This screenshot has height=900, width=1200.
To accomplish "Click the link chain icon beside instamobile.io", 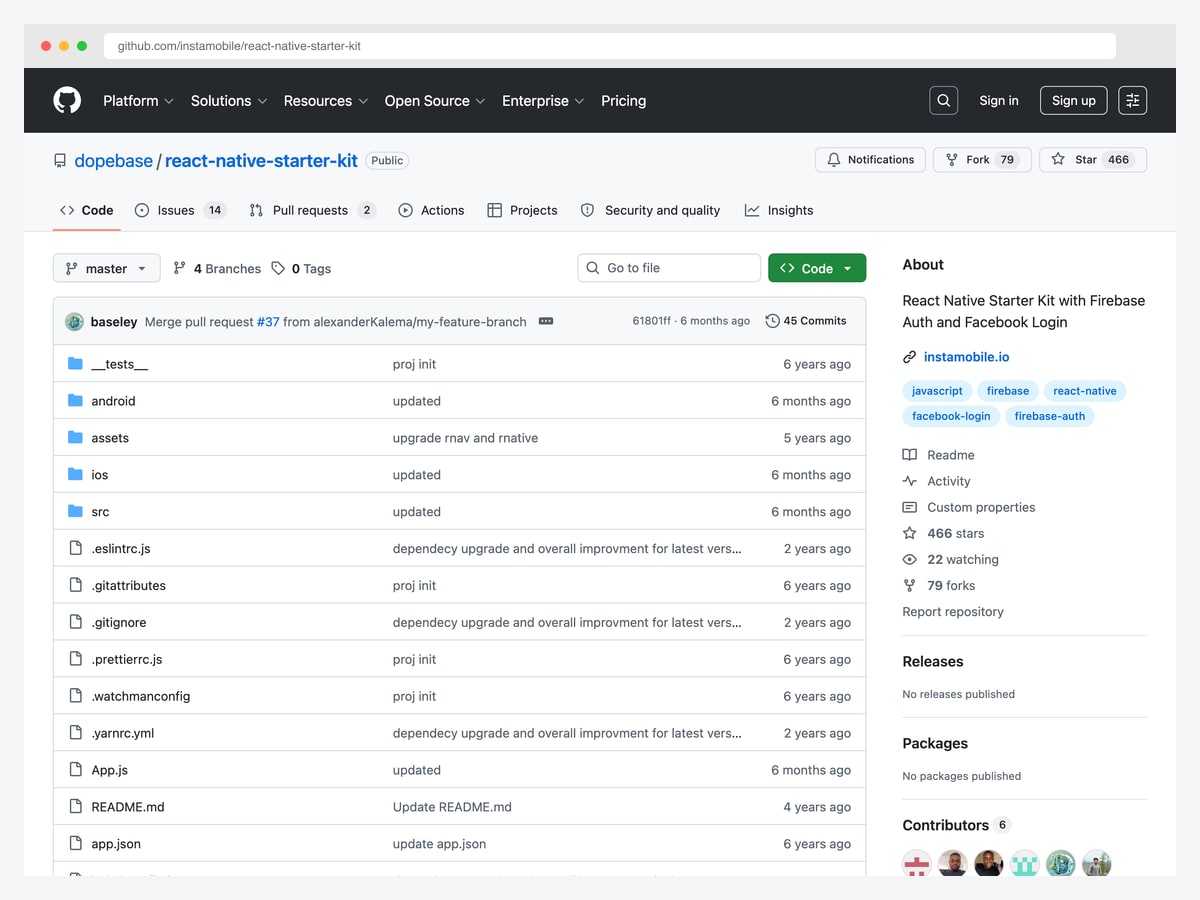I will [909, 357].
